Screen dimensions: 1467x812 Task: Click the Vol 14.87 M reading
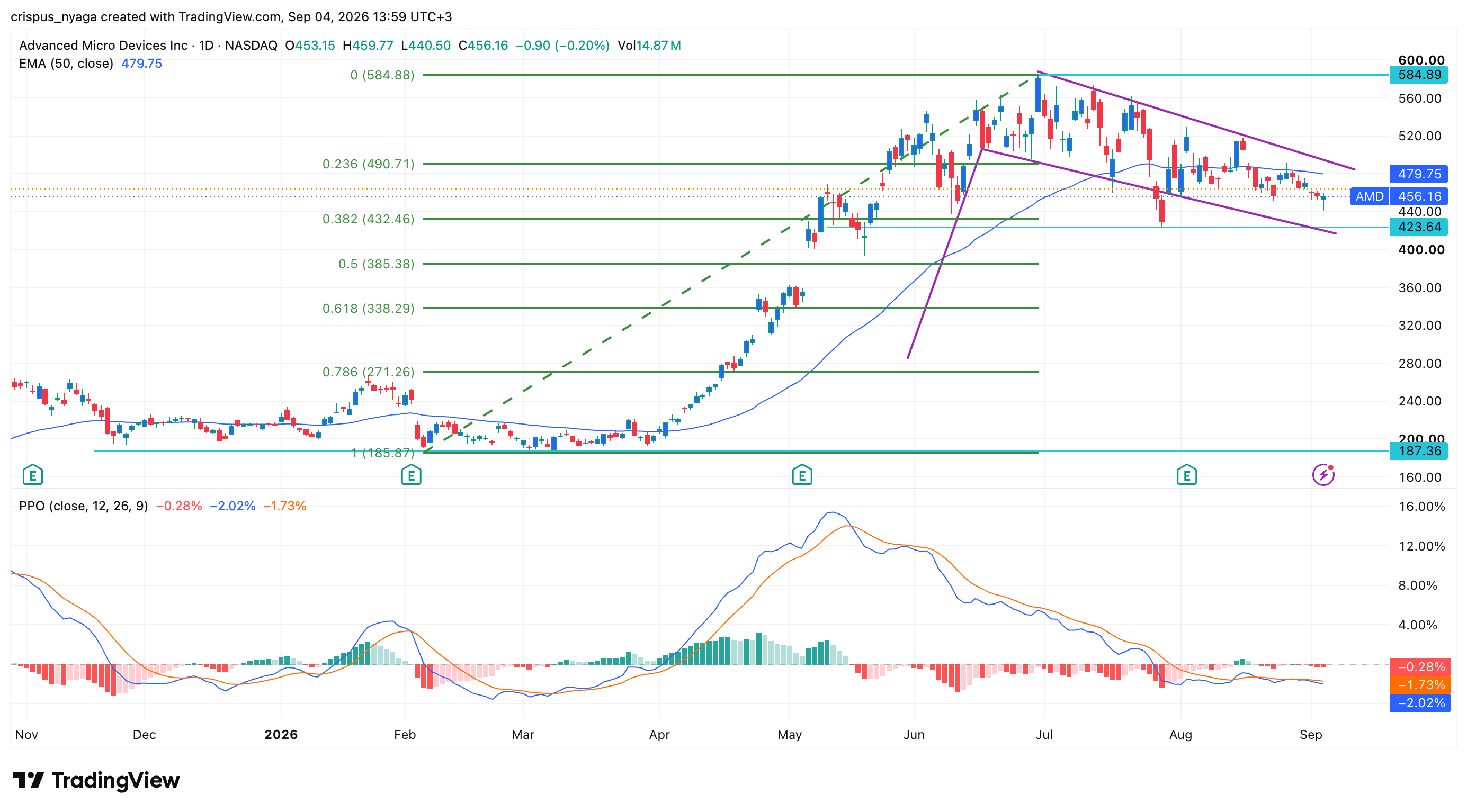(649, 46)
